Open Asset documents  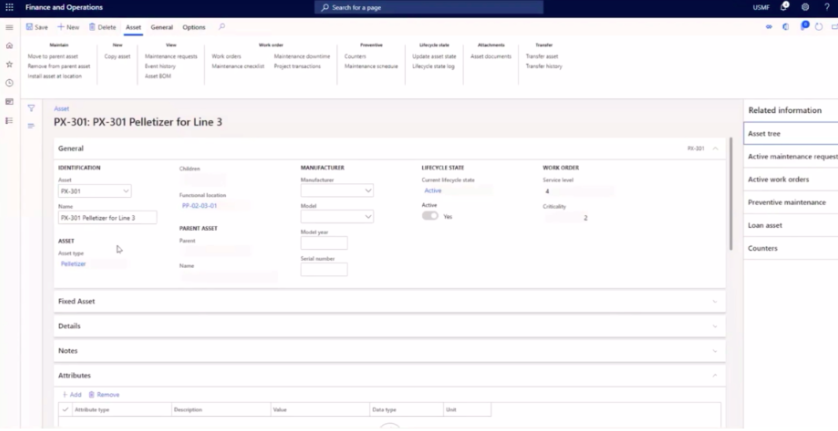pos(491,56)
